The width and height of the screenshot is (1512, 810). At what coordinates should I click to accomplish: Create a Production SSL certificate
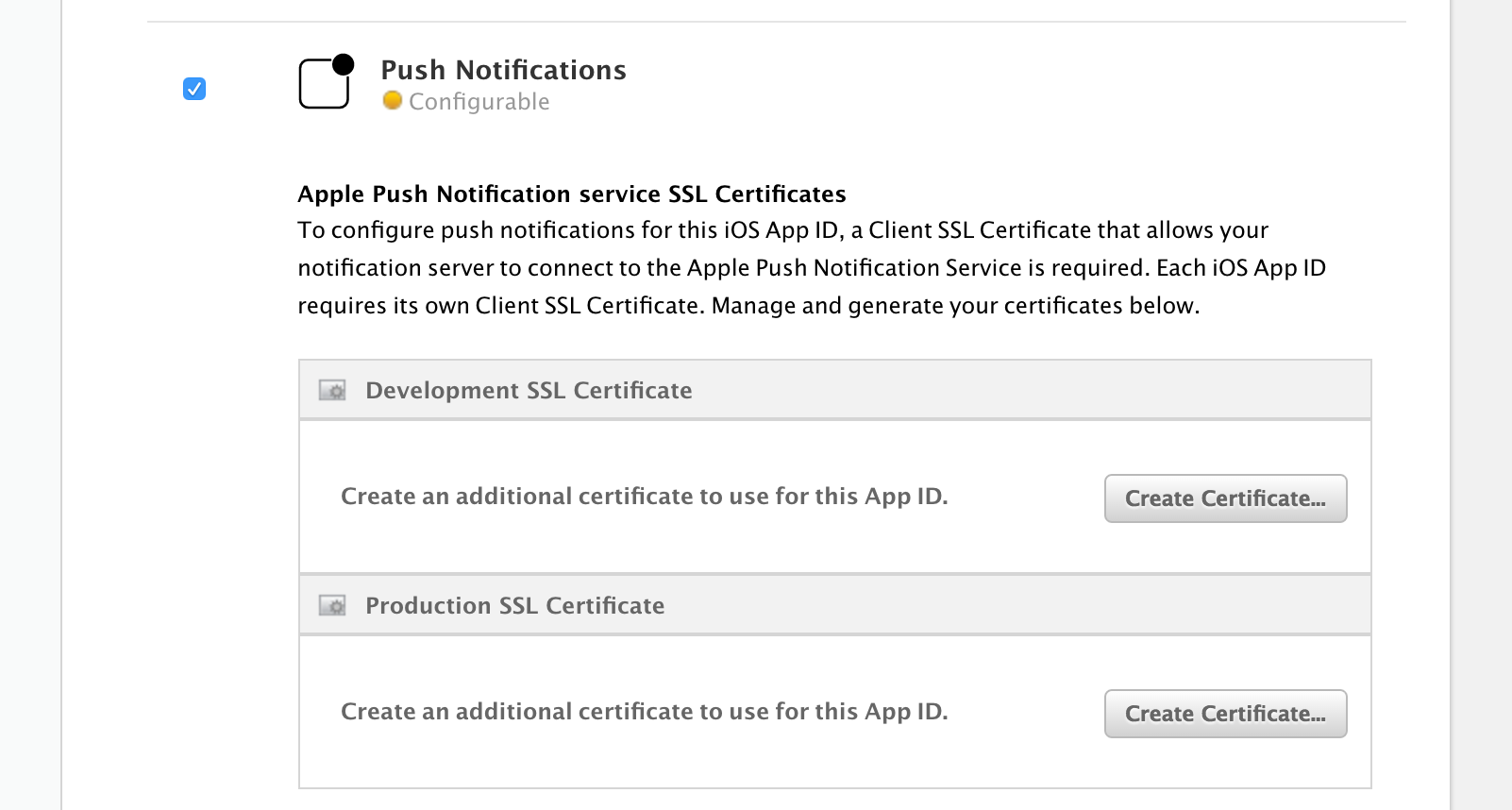pos(1225,714)
